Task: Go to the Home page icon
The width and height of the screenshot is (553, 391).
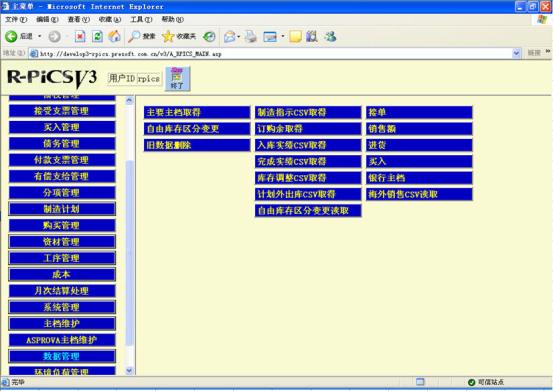Action: (x=114, y=36)
